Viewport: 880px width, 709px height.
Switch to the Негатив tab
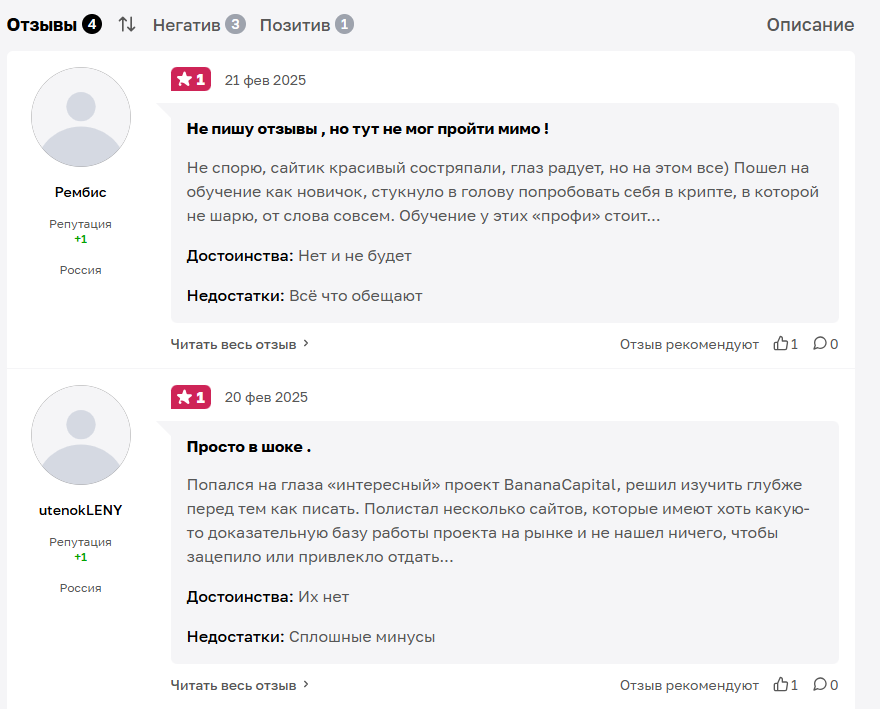point(199,25)
